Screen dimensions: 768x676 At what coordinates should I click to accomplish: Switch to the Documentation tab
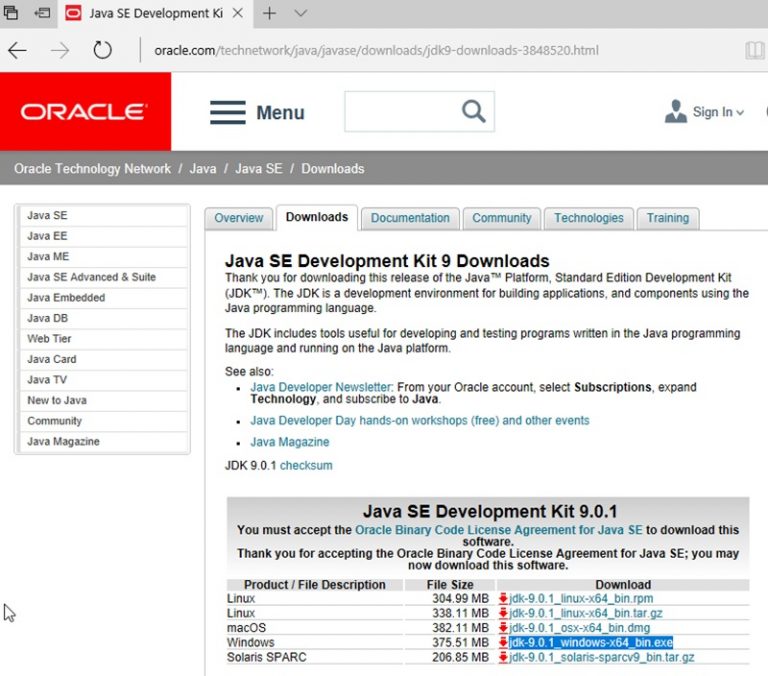click(410, 218)
